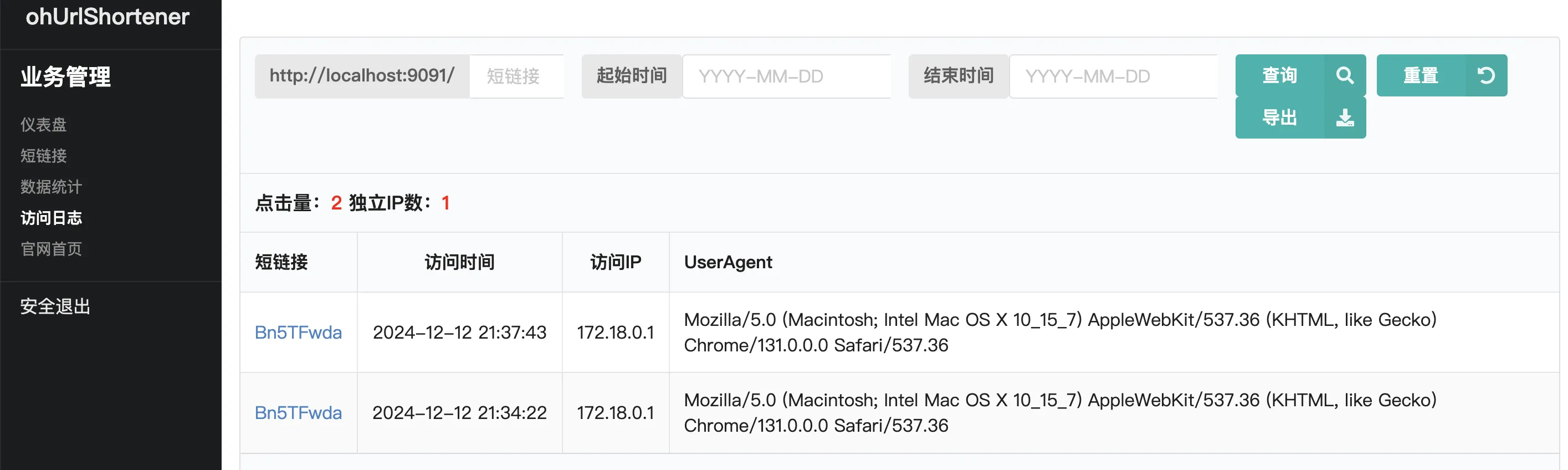This screenshot has width=1568, height=470.
Task: Open Bn5TFwda link from 21:37:43 row
Action: click(298, 333)
